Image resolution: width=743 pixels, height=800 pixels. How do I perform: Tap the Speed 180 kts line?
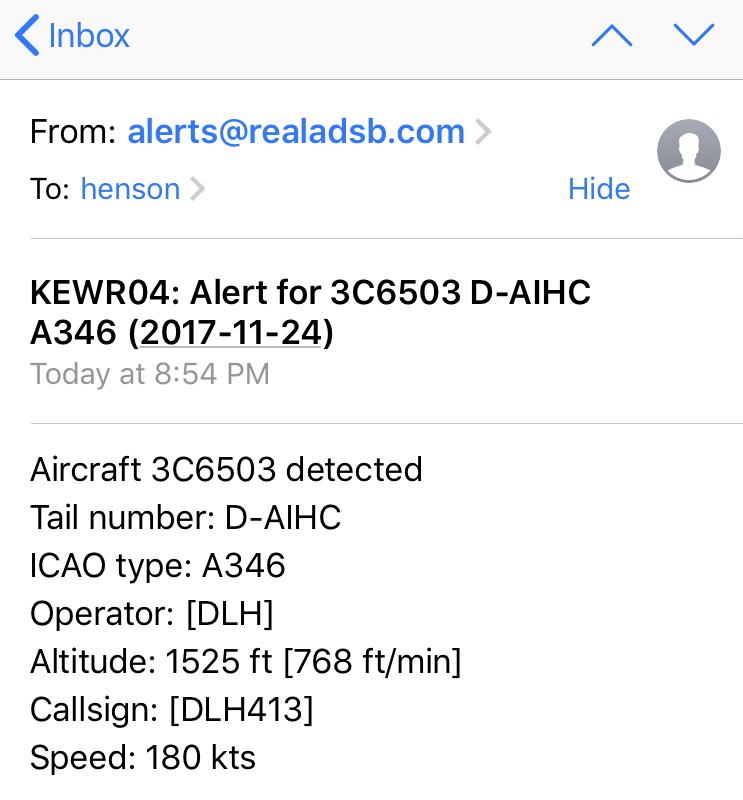pyautogui.click(x=143, y=758)
